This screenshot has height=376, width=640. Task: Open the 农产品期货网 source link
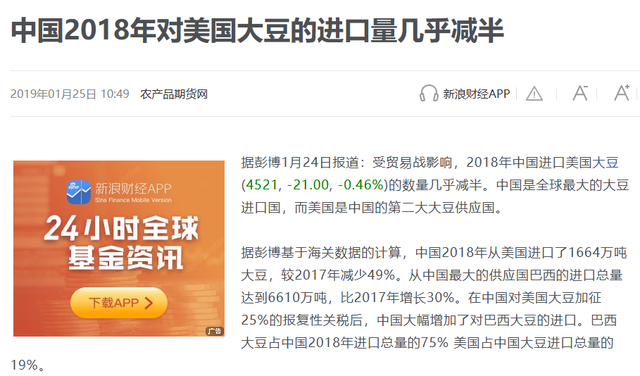tap(174, 94)
